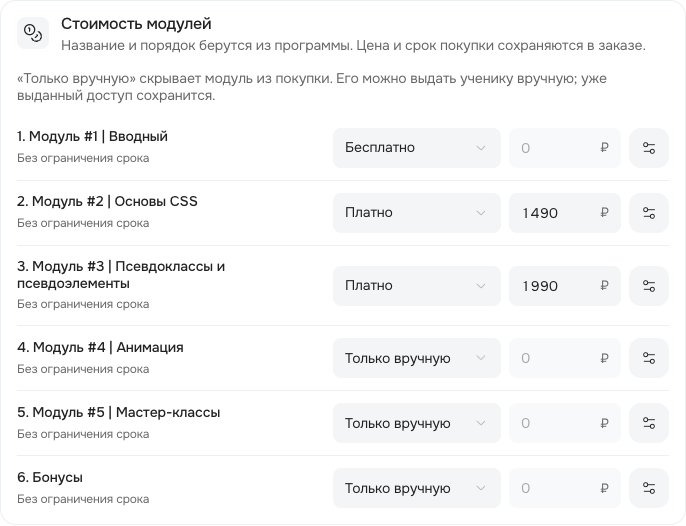The height and width of the screenshot is (526, 686).
Task: Click the Стоимость модулей coin icon
Action: [33, 33]
